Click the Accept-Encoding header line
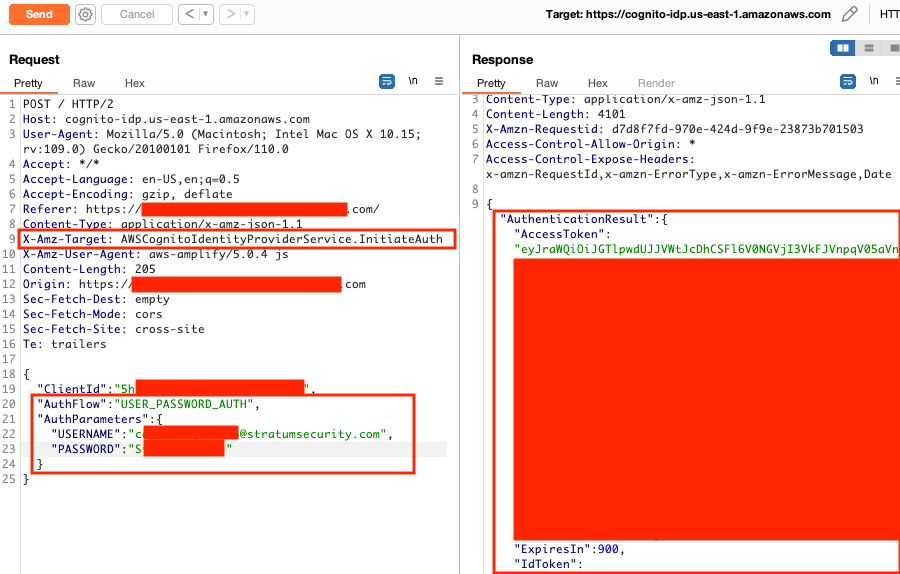 (127, 194)
